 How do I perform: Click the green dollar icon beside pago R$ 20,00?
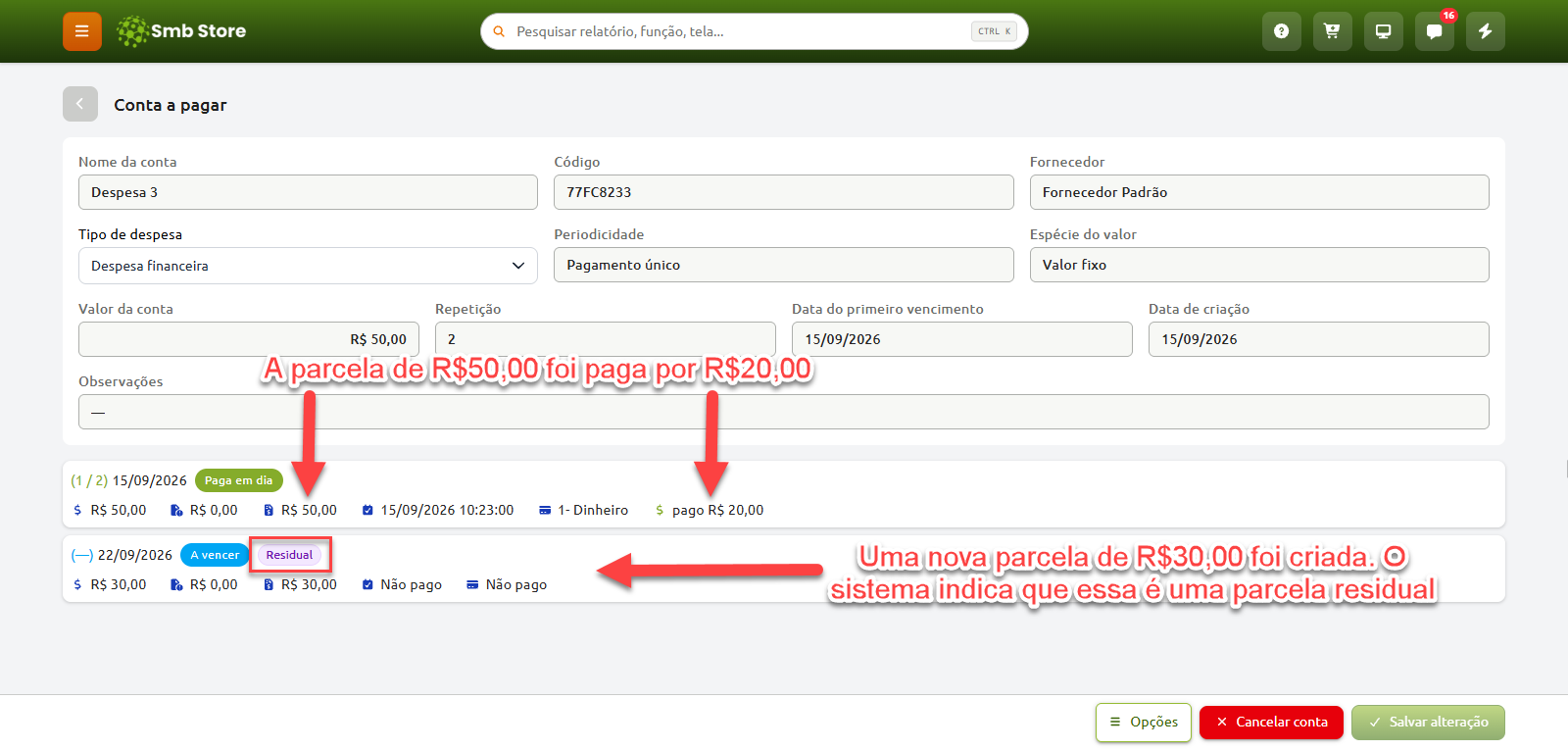(x=660, y=510)
